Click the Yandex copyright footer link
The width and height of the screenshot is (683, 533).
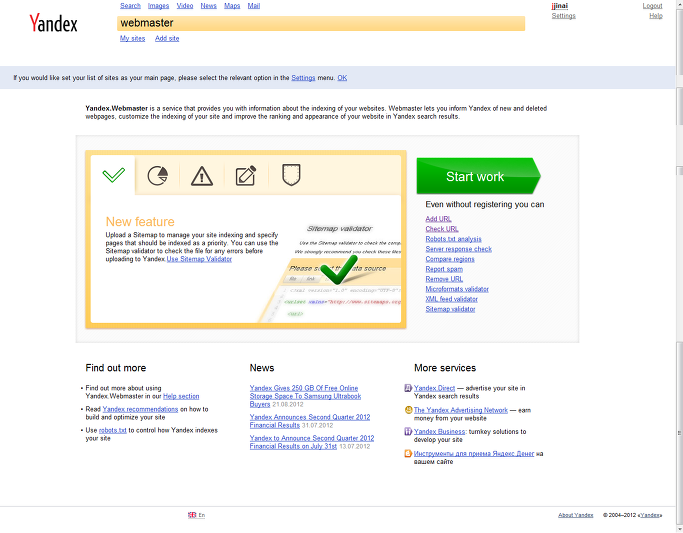650,515
